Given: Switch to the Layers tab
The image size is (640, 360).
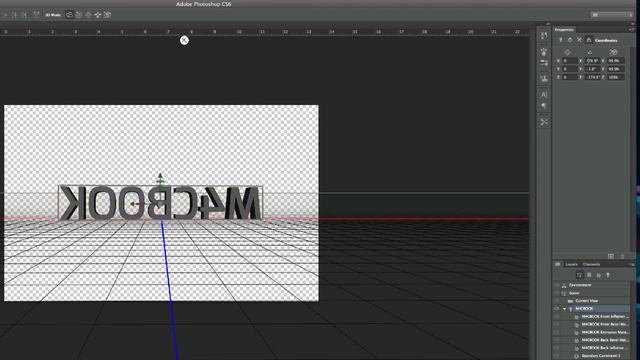Looking at the screenshot, I should pos(571,264).
